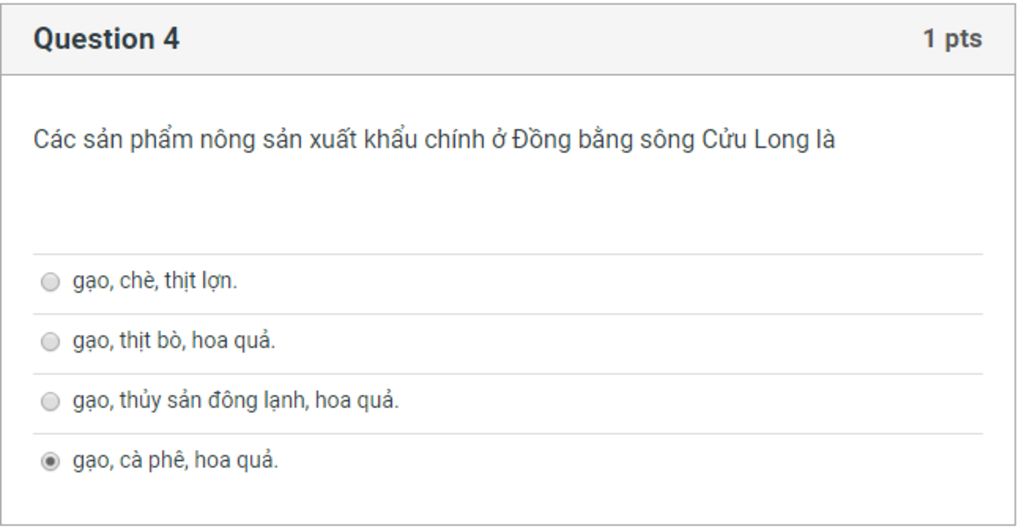Click the answer text "gạo, cà phê, hoa quả."
Image resolution: width=1024 pixels, height=529 pixels.
click(176, 461)
